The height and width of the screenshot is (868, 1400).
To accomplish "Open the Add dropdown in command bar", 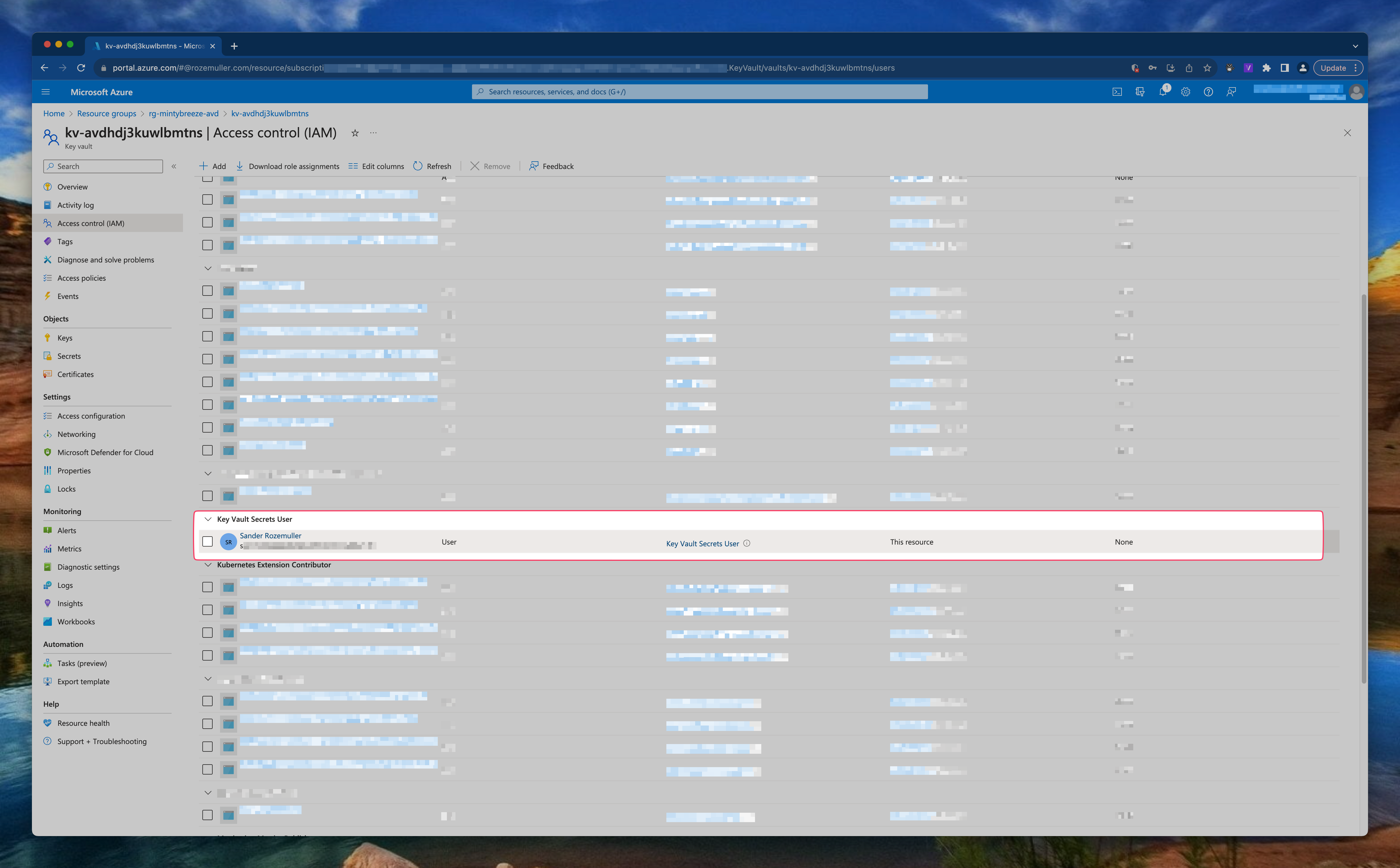I will point(212,166).
